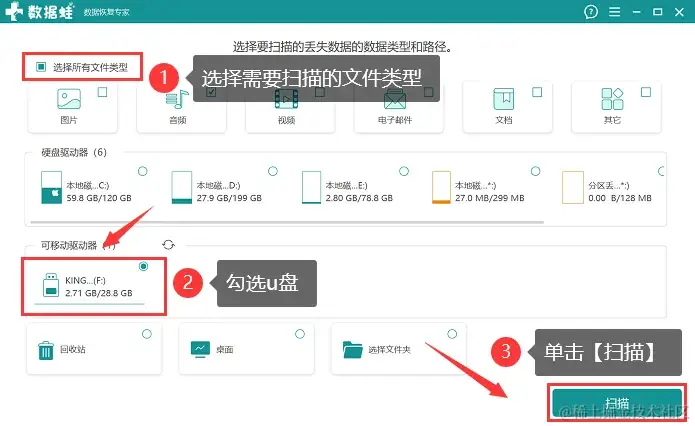Click the 扫描 scan button

pos(617,403)
